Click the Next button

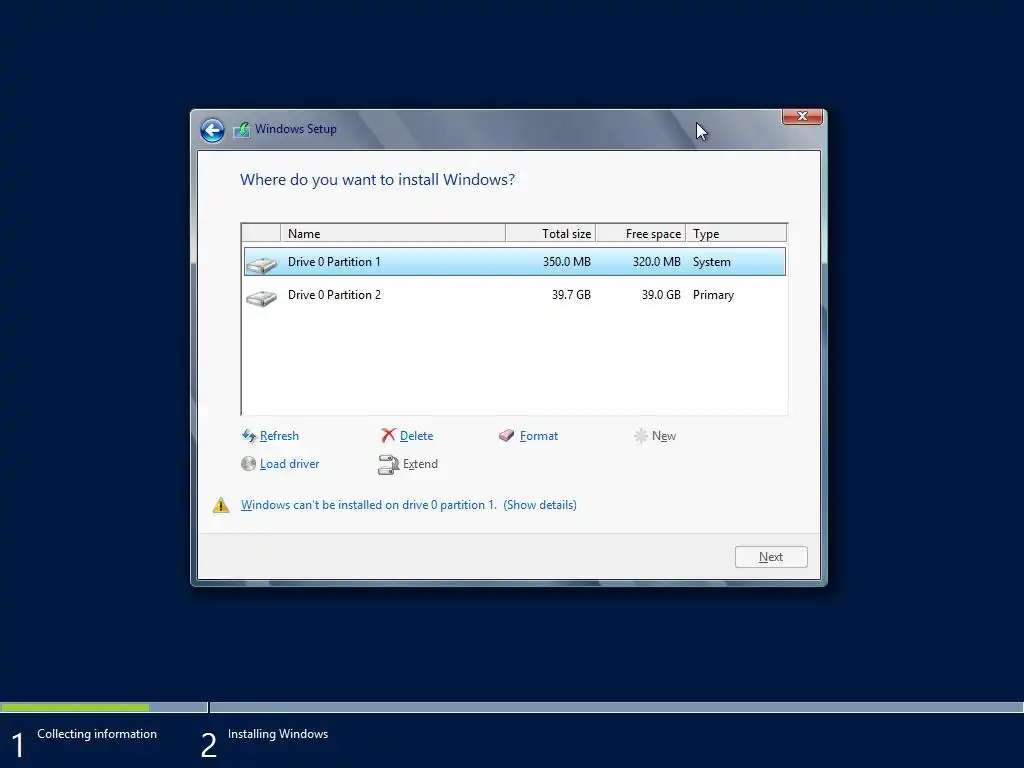[x=771, y=557]
